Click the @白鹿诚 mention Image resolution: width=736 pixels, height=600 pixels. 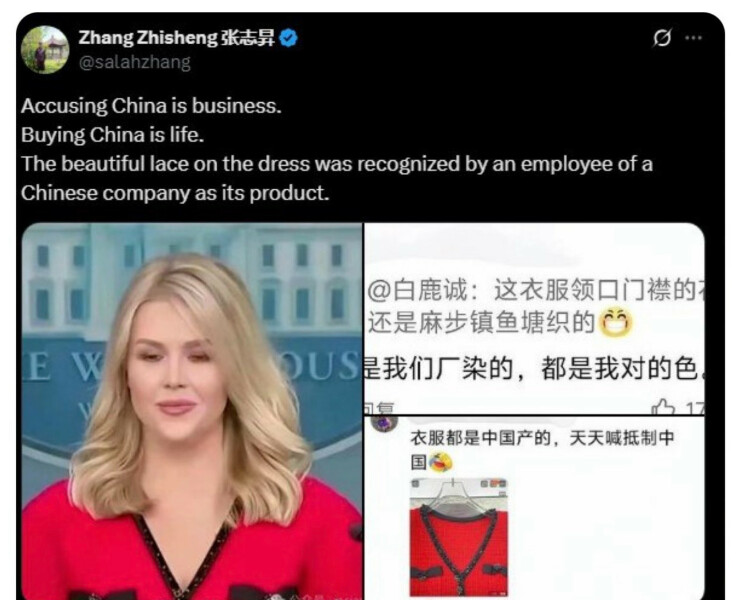click(x=417, y=290)
